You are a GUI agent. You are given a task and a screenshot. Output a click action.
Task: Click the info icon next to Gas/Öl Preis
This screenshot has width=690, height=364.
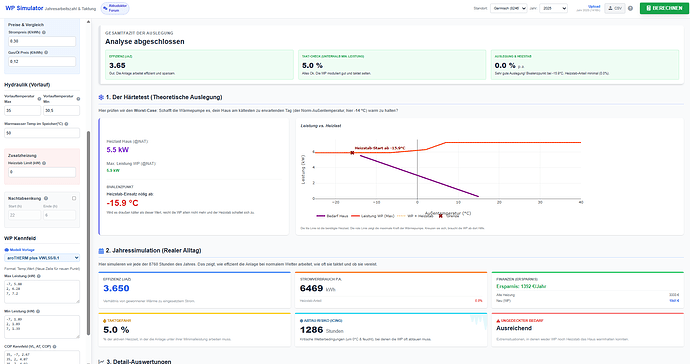[x=46, y=52]
